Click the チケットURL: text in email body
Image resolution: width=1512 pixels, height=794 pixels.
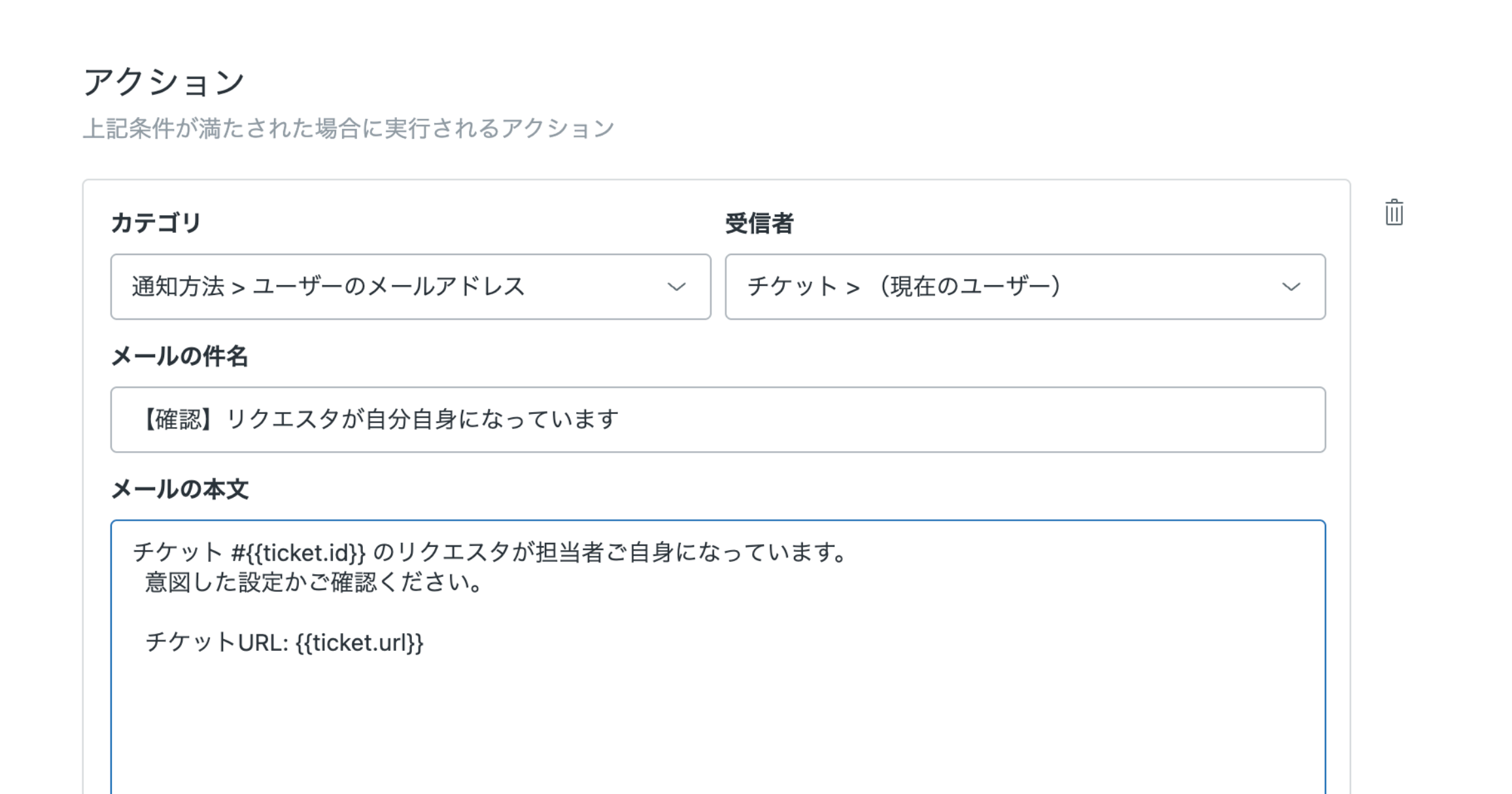click(x=216, y=643)
